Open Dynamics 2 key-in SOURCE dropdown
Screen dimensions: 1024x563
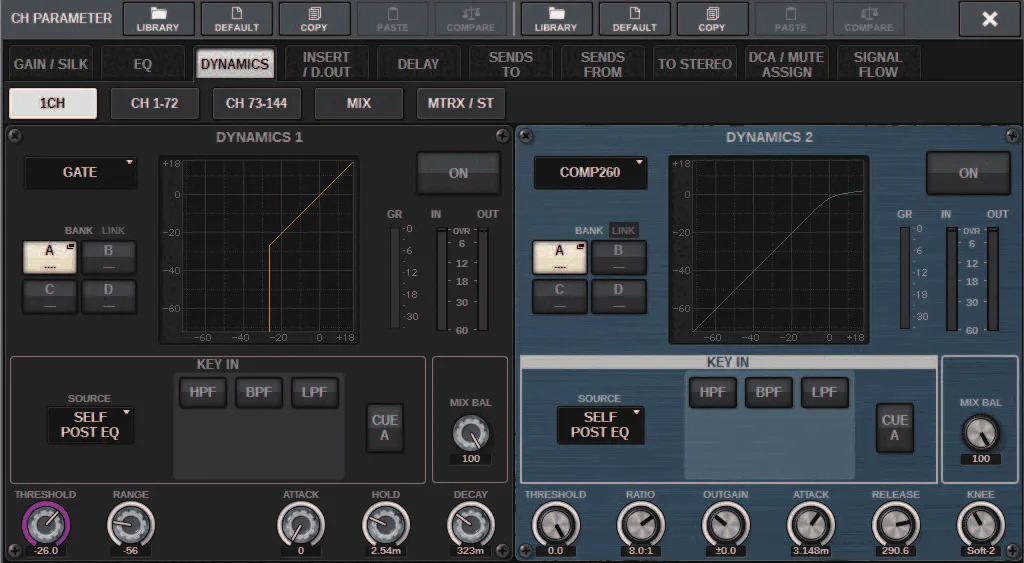point(600,425)
